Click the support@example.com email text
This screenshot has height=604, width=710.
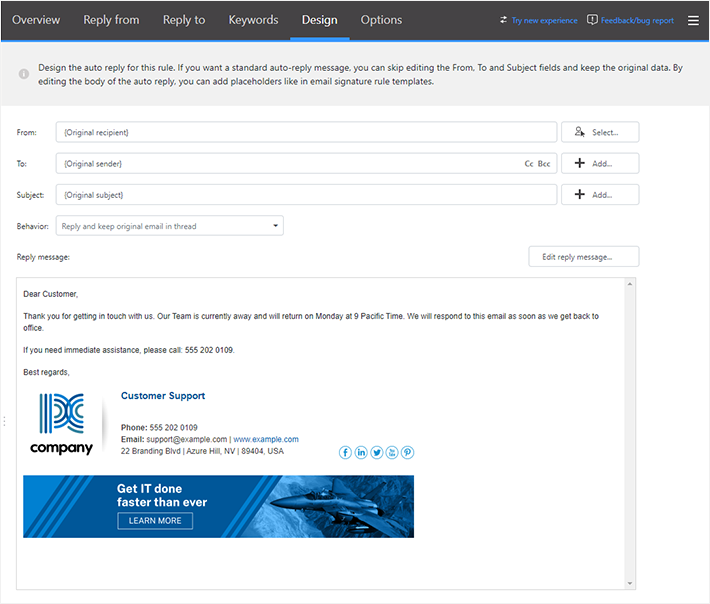(187, 439)
